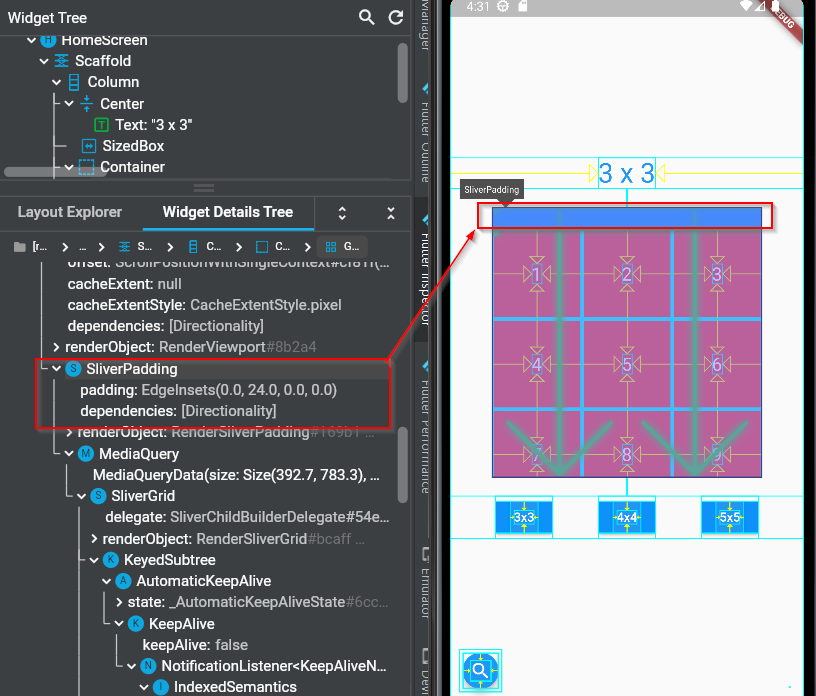
Task: Switch to the Layout Explorer tab
Action: pos(70,212)
